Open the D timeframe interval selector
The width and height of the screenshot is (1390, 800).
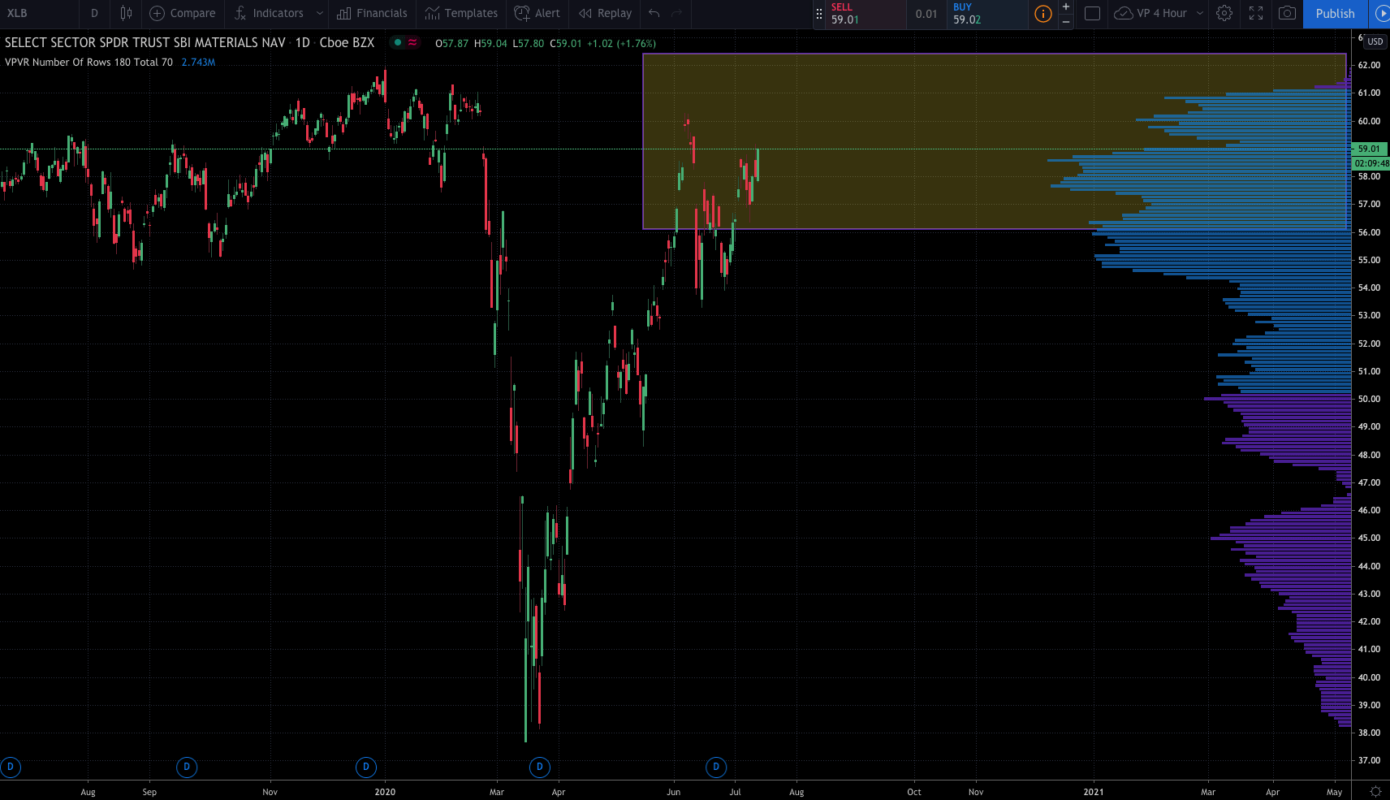(x=94, y=13)
